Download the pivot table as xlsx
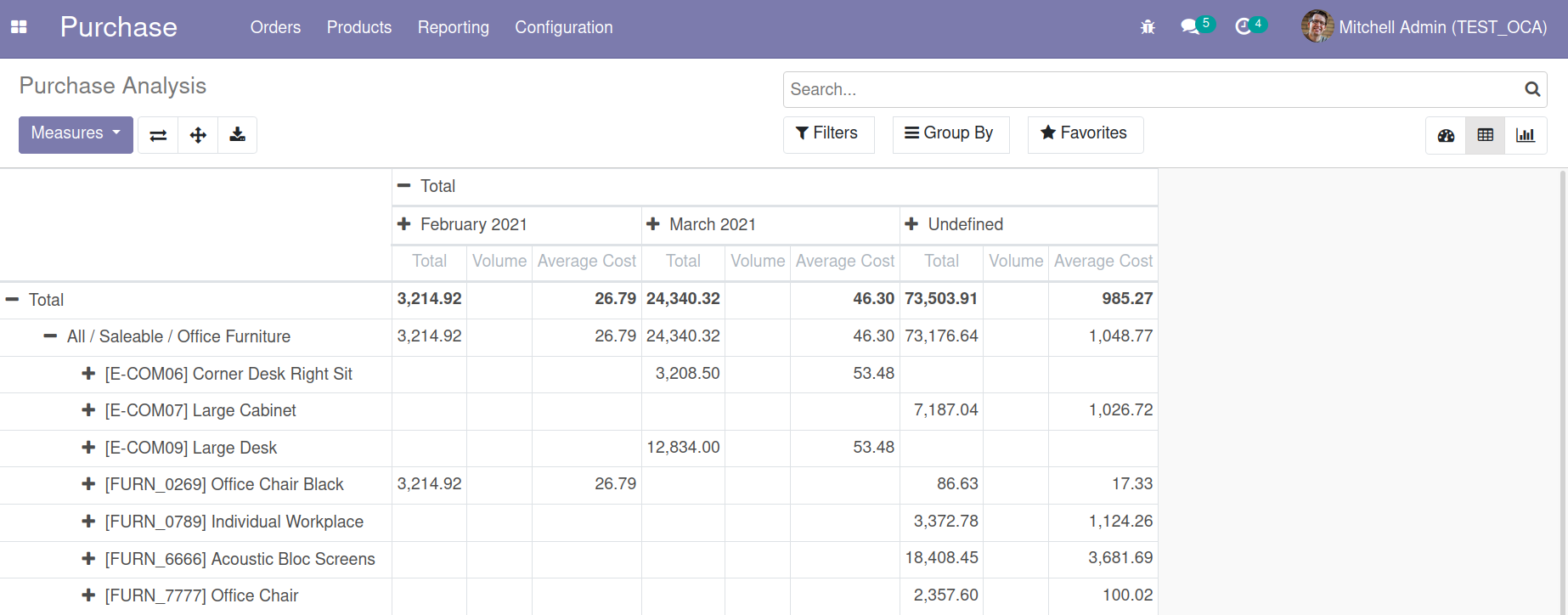This screenshot has width=1568, height=615. click(x=238, y=135)
